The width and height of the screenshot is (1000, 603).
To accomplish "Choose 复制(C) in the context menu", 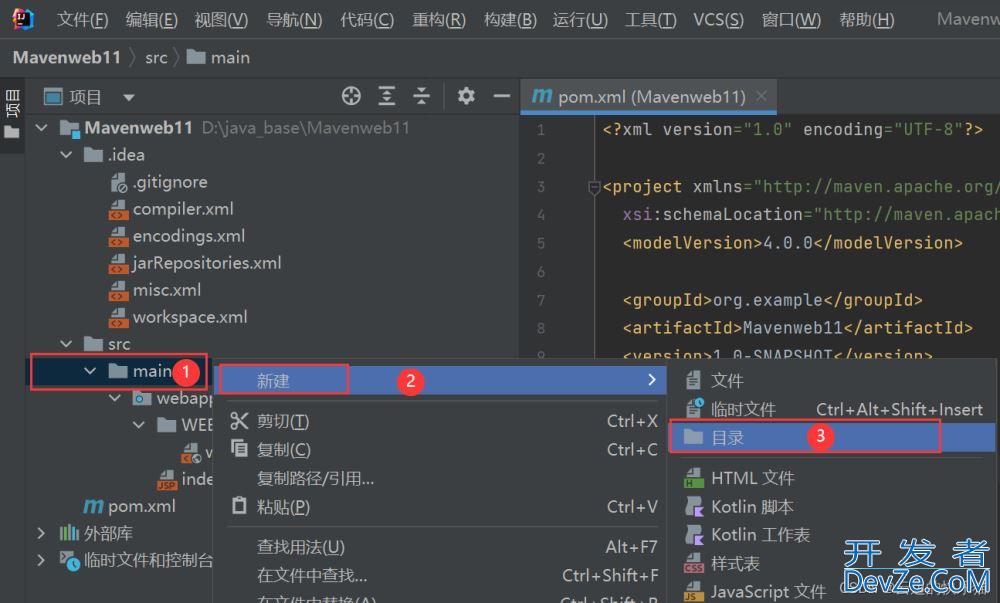I will coord(440,450).
